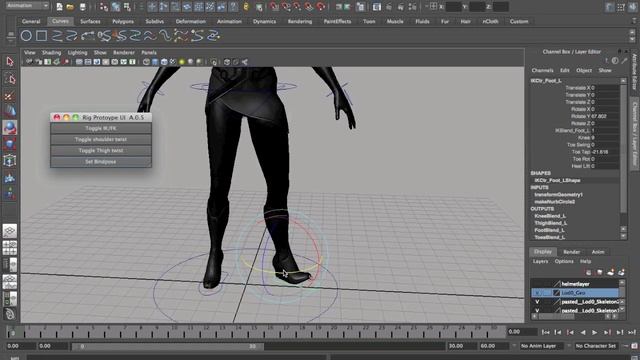Go to start of playback range
Image resolution: width=640 pixels, height=360 pixels.
pos(546,332)
